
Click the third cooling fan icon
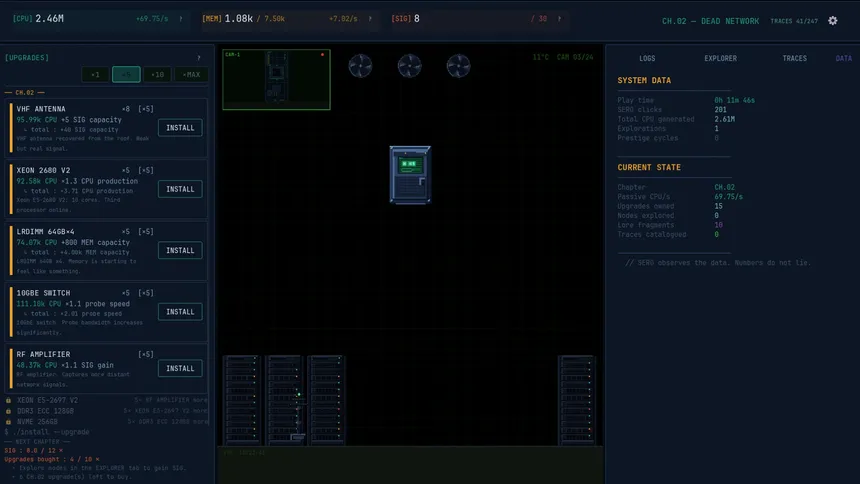pyautogui.click(x=459, y=66)
